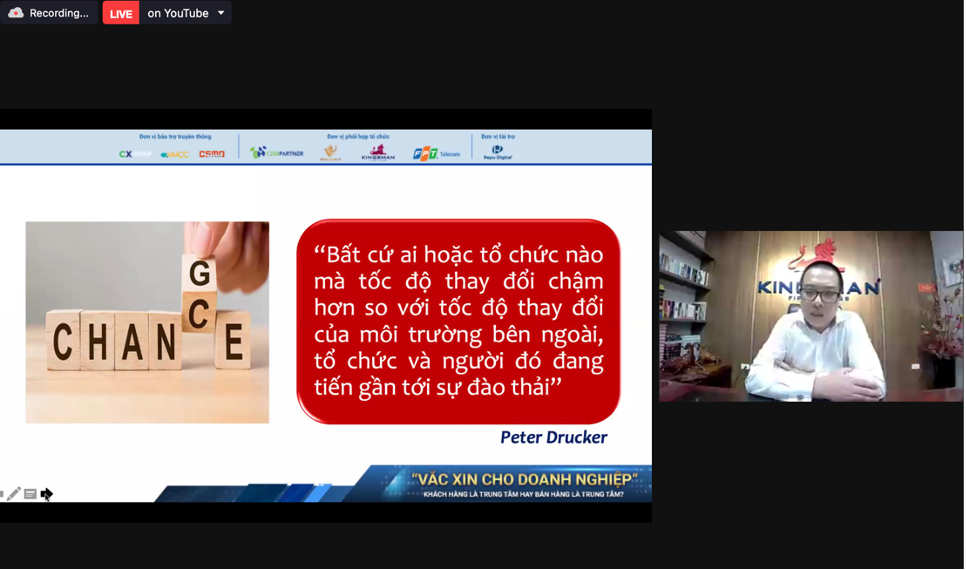Click the CHANGE wooden blocks image
The image size is (966, 570).
147,322
